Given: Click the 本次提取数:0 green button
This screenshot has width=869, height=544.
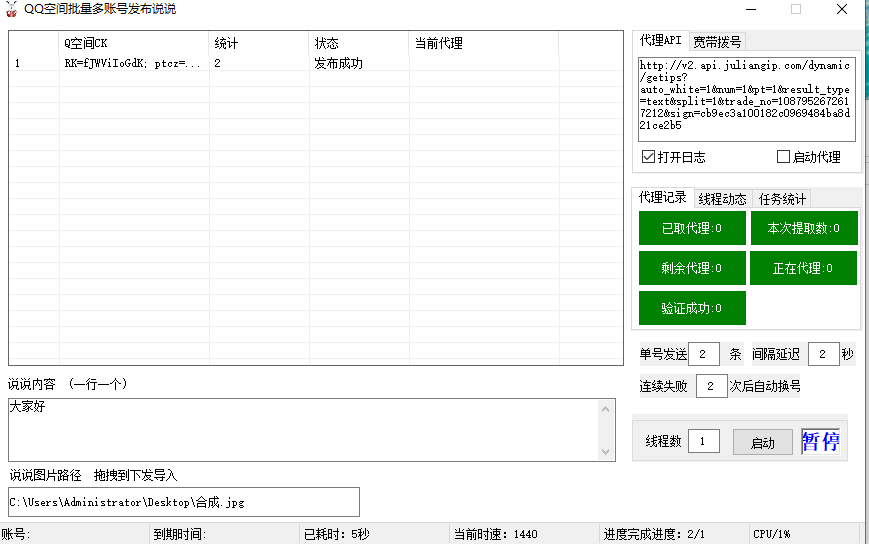Looking at the screenshot, I should 804,228.
